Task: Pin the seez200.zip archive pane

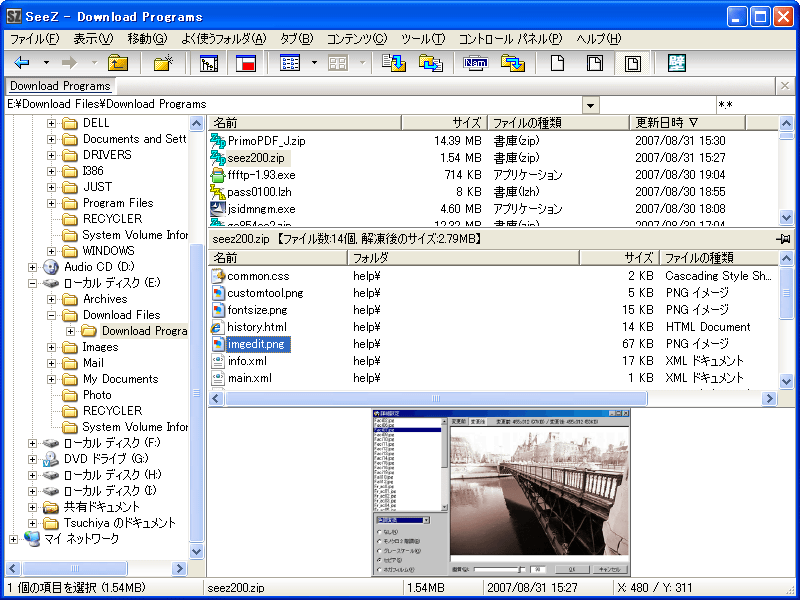Action: point(784,239)
